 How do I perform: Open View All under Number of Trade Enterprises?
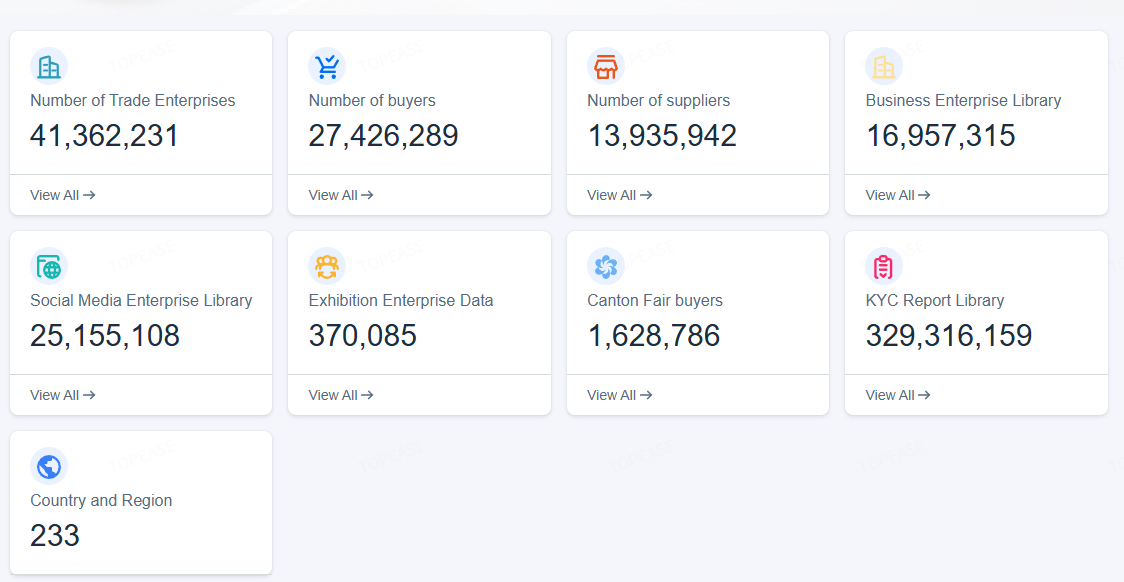click(x=62, y=195)
